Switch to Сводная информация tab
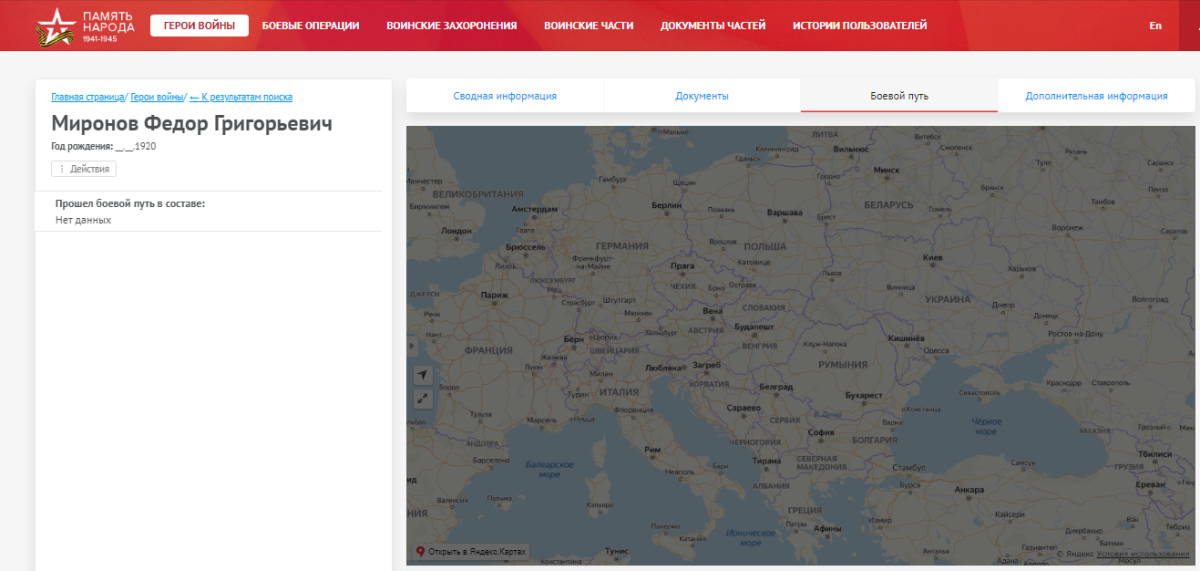This screenshot has height=571, width=1200. click(505, 96)
